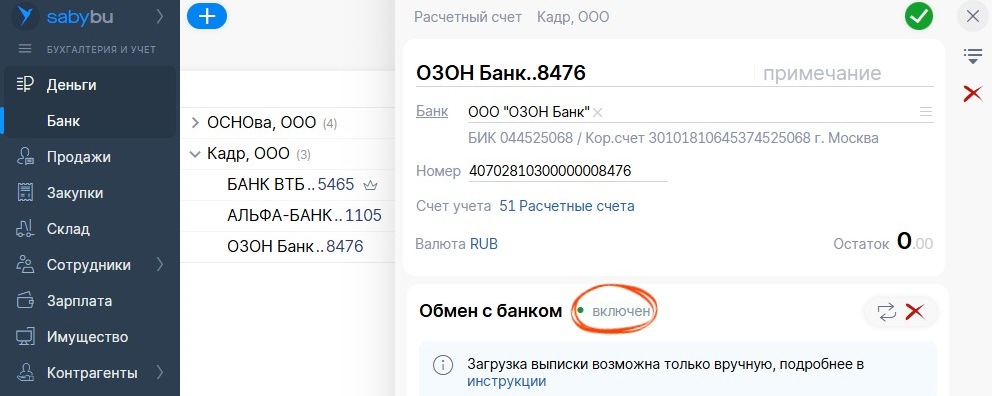992x396 pixels.
Task: Open the Сотрудники section
Action: 90,264
